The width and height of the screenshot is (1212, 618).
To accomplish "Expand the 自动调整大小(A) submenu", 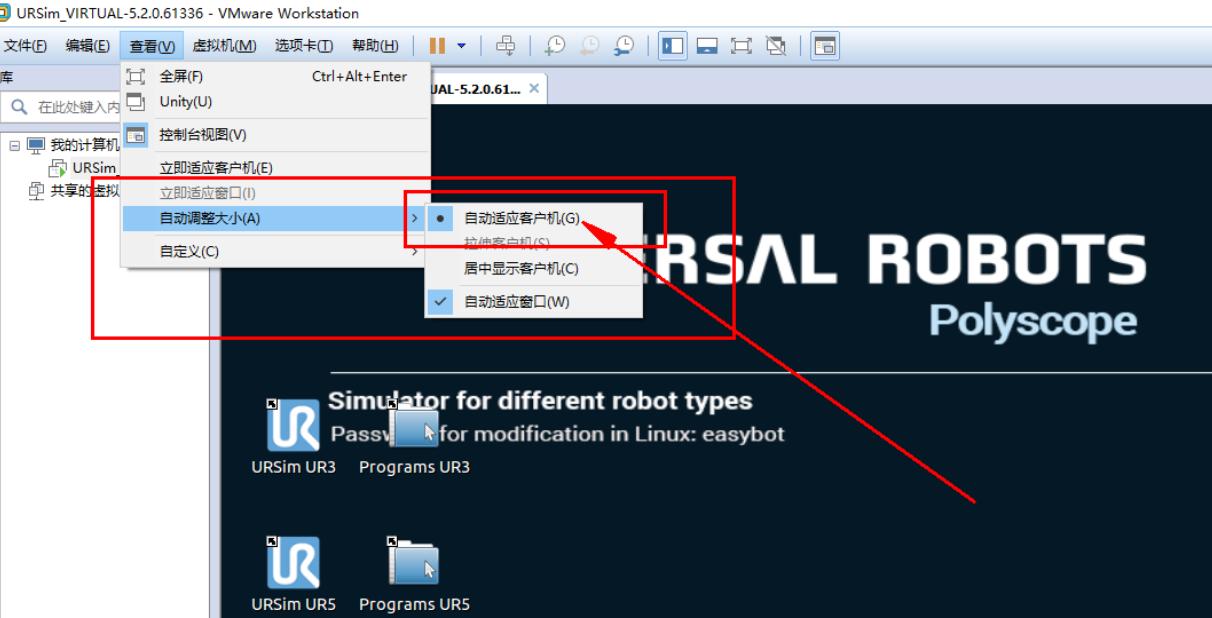I will point(275,219).
